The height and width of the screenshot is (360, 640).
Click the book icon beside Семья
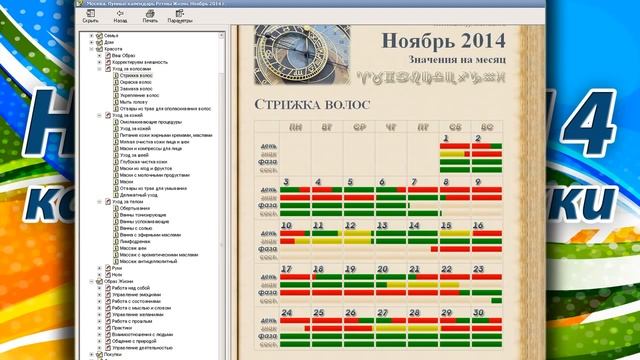coord(99,36)
